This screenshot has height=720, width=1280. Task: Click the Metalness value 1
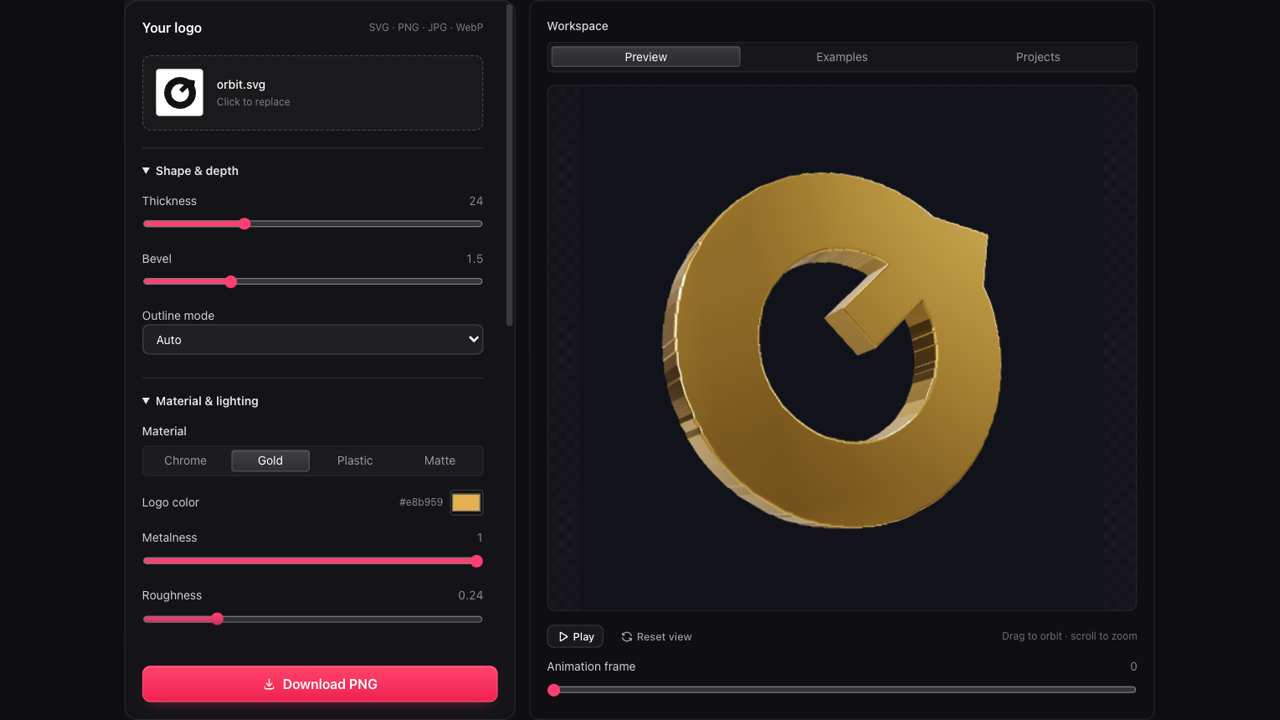point(480,538)
